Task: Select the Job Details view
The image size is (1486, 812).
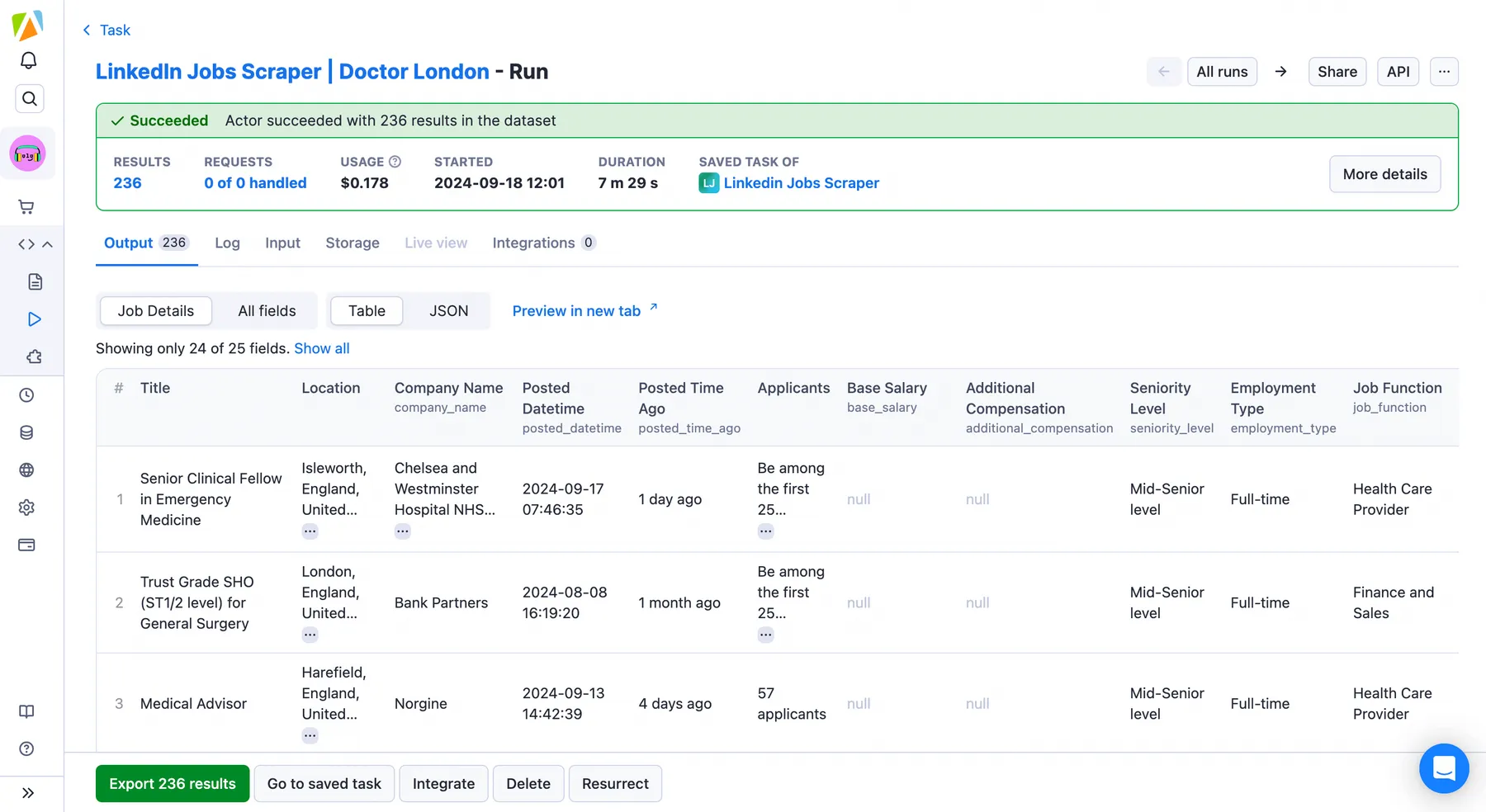Action: [156, 311]
